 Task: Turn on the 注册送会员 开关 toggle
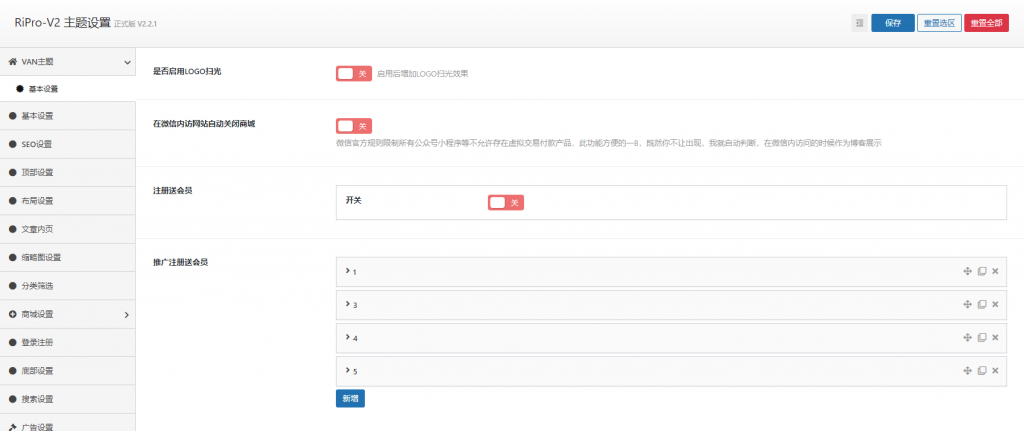[x=505, y=203]
